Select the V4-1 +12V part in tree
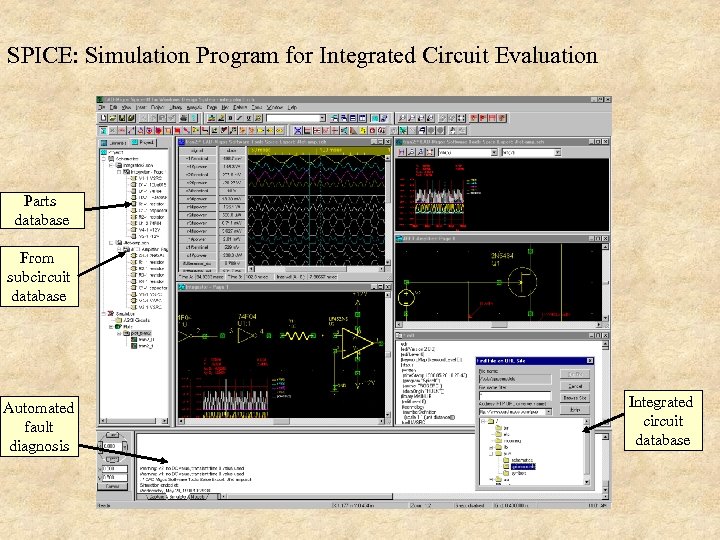Image resolution: width=720 pixels, height=540 pixels. click(x=146, y=230)
